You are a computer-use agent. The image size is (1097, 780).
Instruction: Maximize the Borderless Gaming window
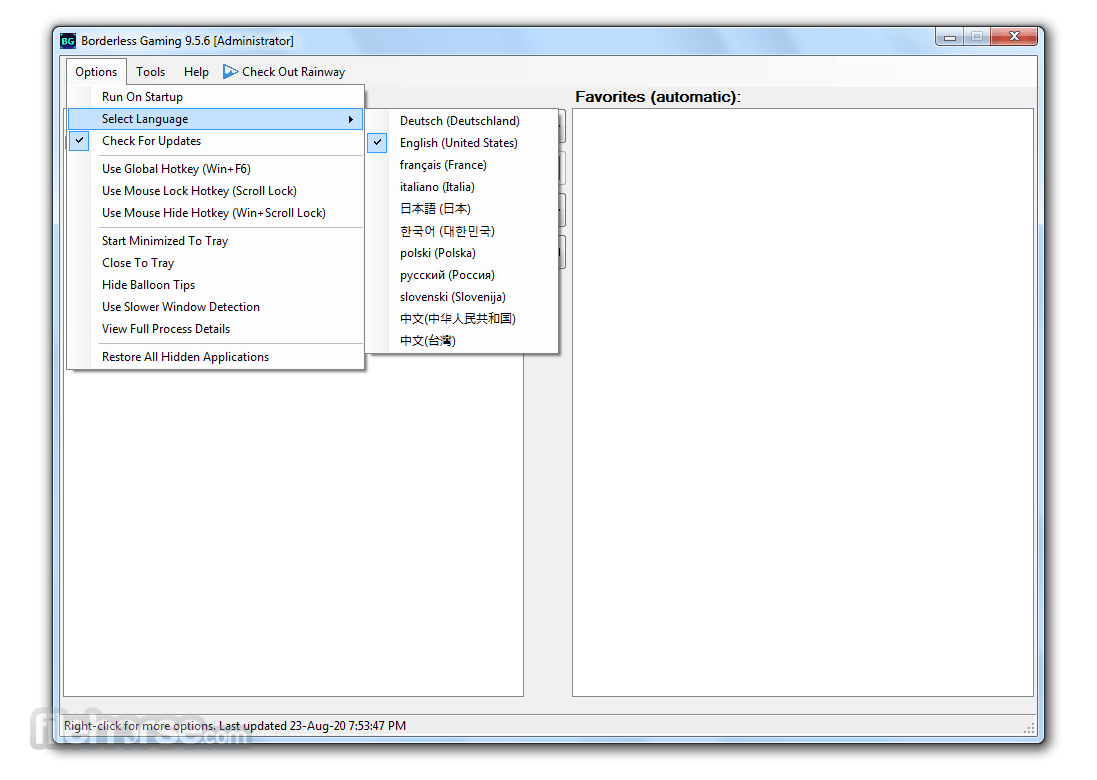pyautogui.click(x=977, y=37)
